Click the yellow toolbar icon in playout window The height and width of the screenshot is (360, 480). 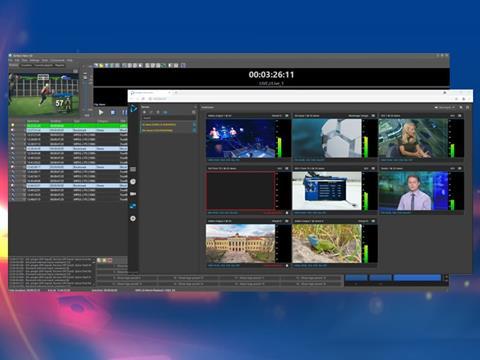coord(101,65)
